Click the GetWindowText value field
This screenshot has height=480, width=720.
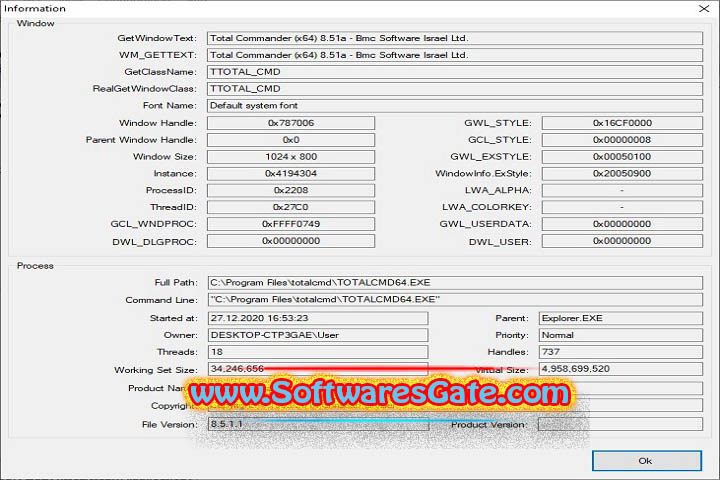click(x=455, y=38)
